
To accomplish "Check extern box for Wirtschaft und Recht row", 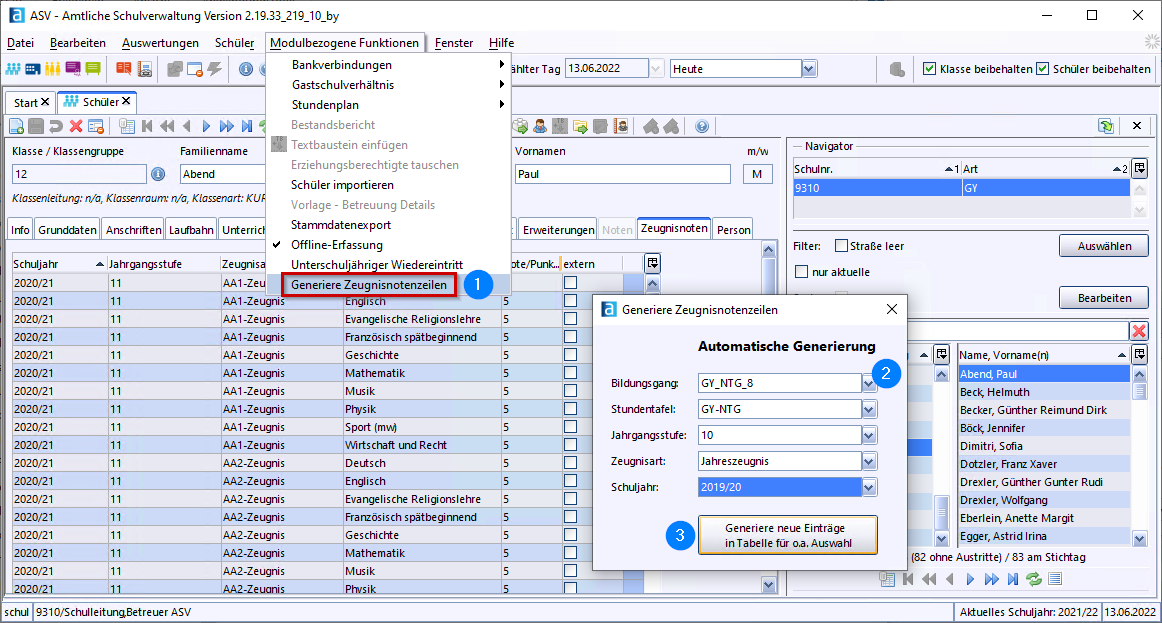I will pos(571,444).
